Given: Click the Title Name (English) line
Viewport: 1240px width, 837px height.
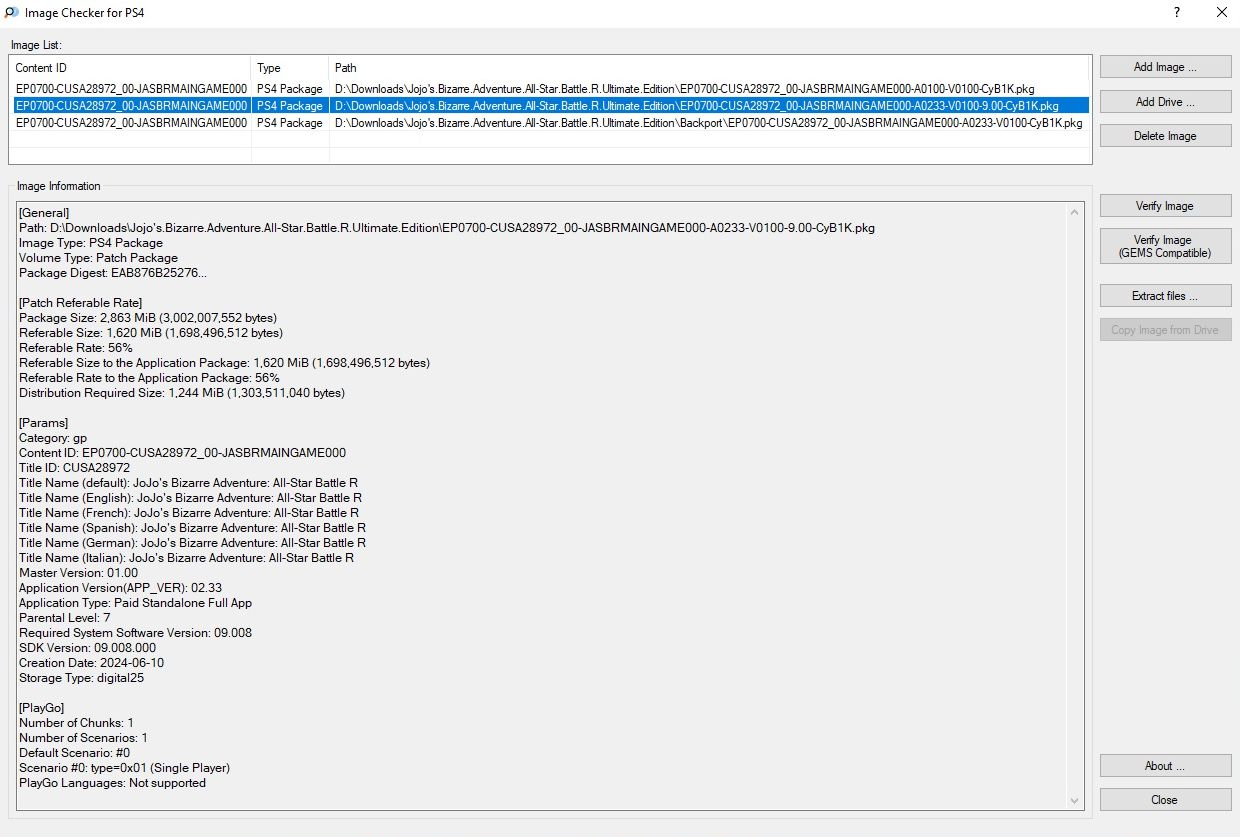Looking at the screenshot, I should 190,498.
